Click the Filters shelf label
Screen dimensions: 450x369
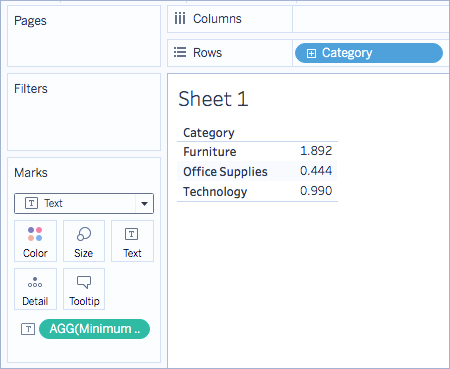click(31, 89)
